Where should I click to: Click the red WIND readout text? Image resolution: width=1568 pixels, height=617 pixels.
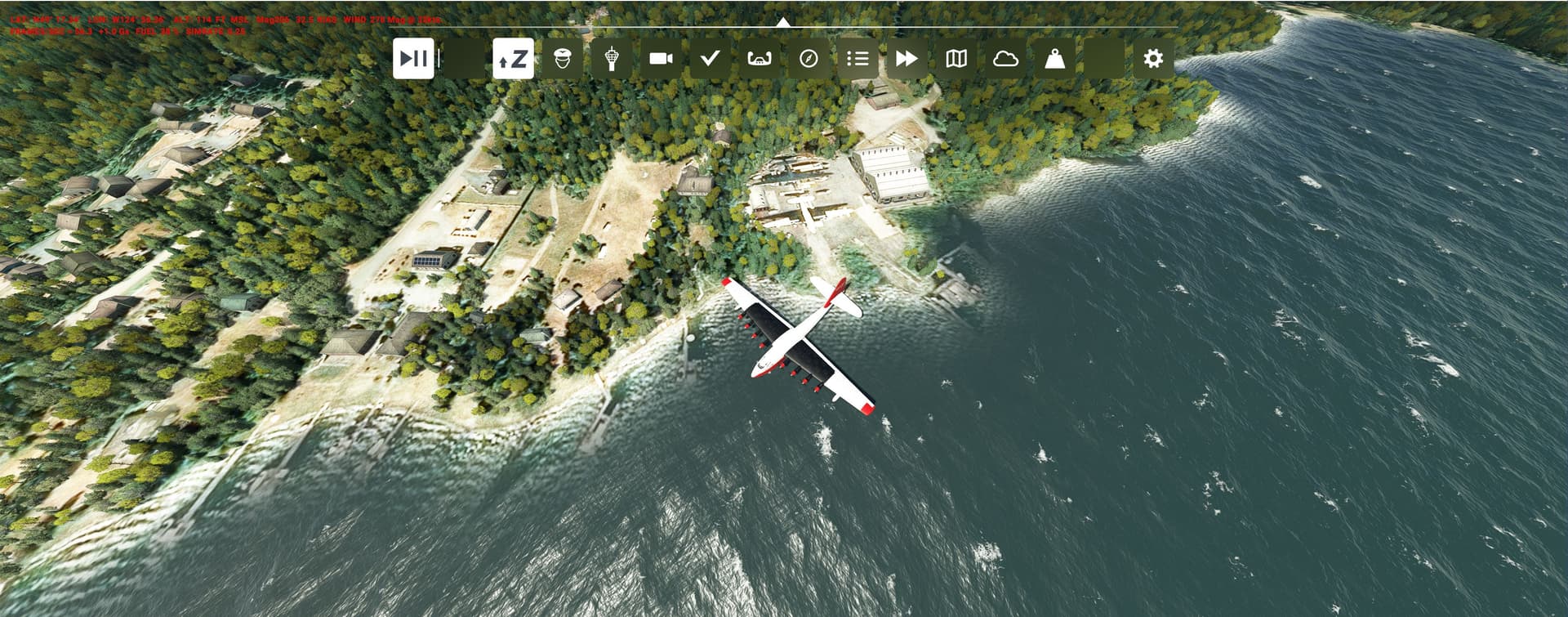tap(392, 20)
